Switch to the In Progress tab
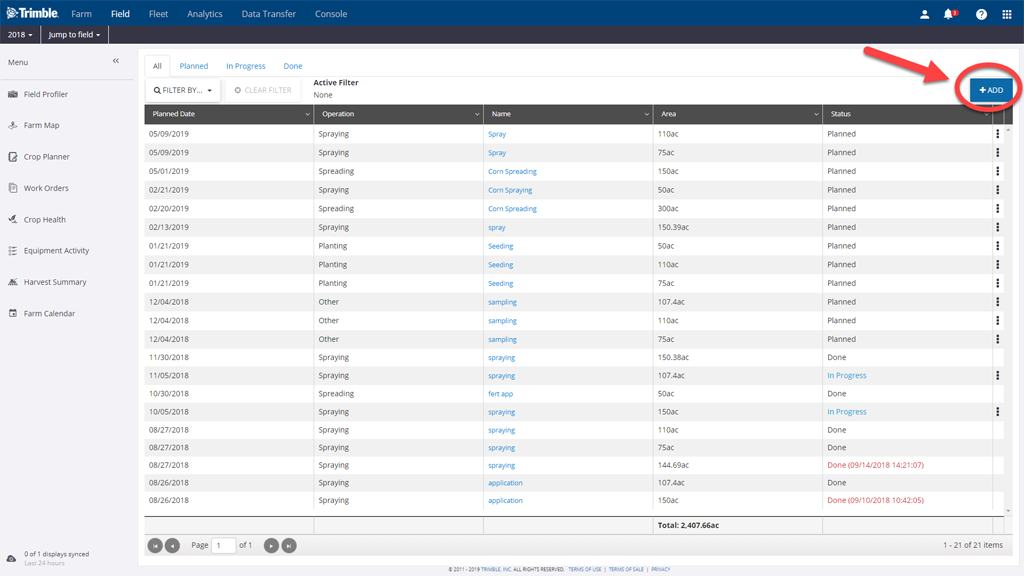Screen dimensions: 1024x576 (245, 66)
